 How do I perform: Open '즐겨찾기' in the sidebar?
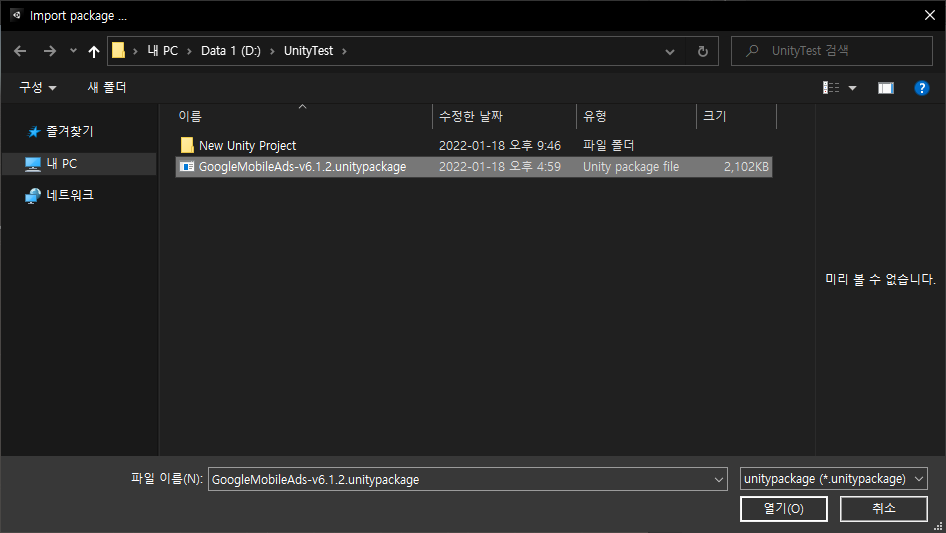coord(70,131)
